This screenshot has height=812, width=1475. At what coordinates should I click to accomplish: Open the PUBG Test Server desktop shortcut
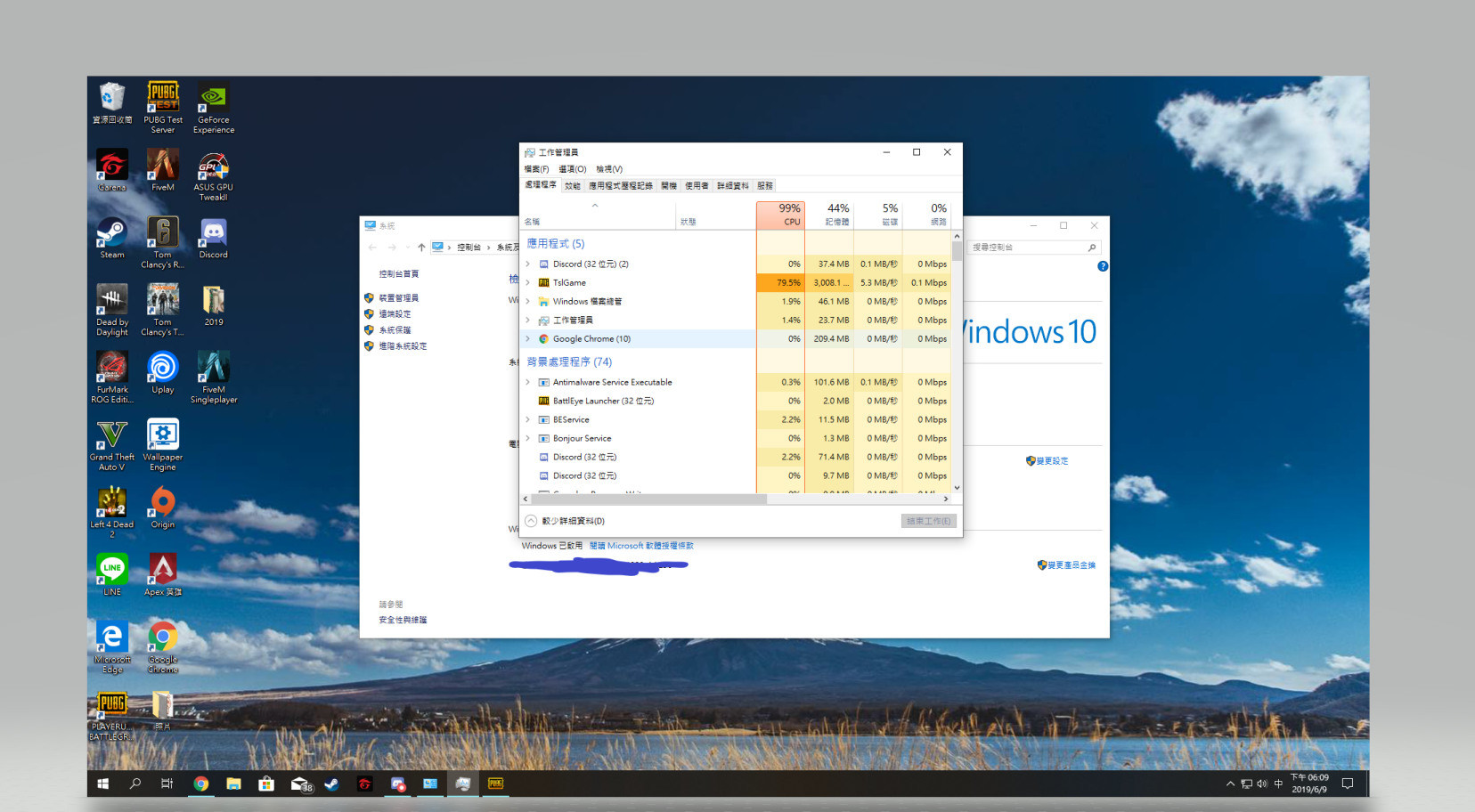pyautogui.click(x=163, y=108)
